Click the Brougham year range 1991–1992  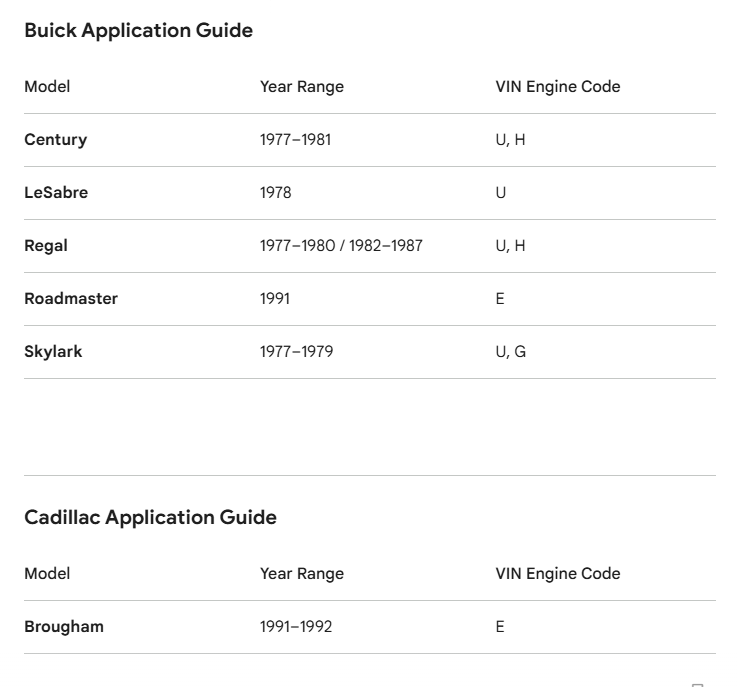296,627
